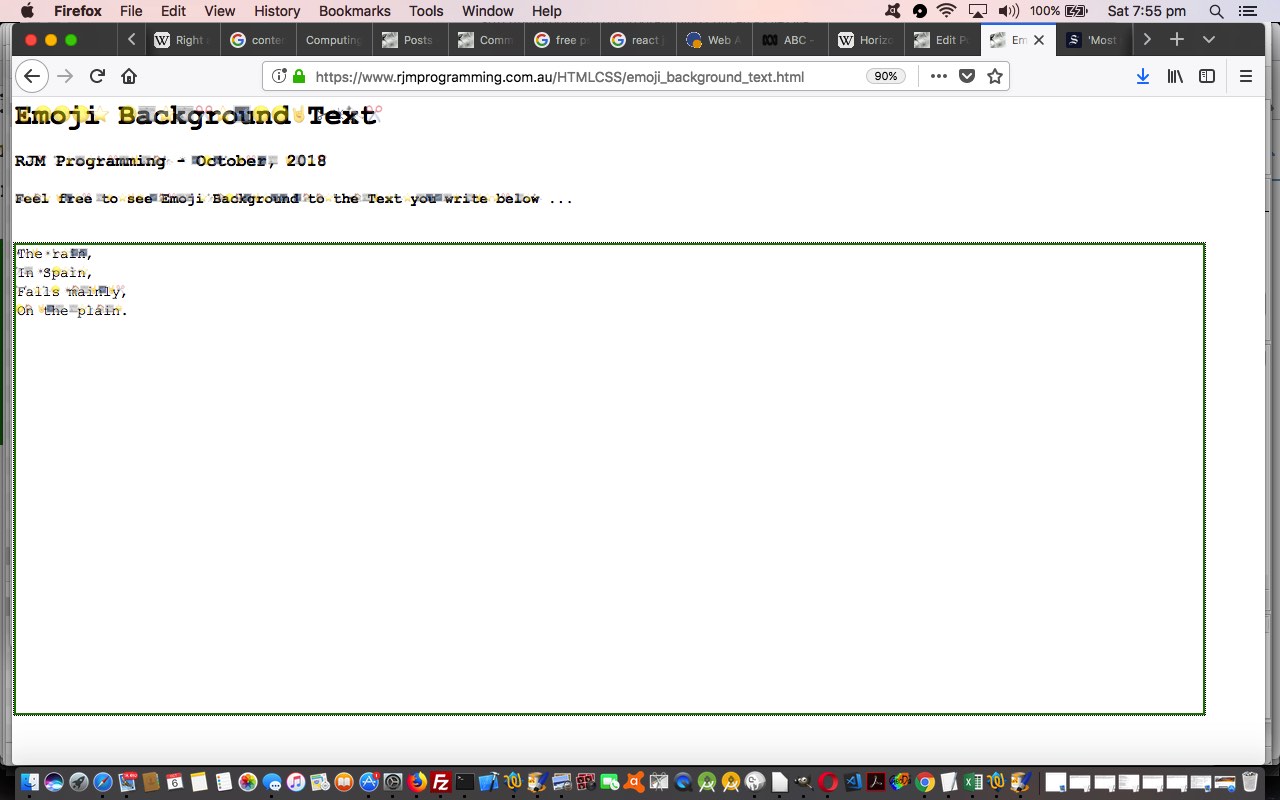Open the Downloads arrow panel
The height and width of the screenshot is (800, 1280).
click(x=1142, y=76)
